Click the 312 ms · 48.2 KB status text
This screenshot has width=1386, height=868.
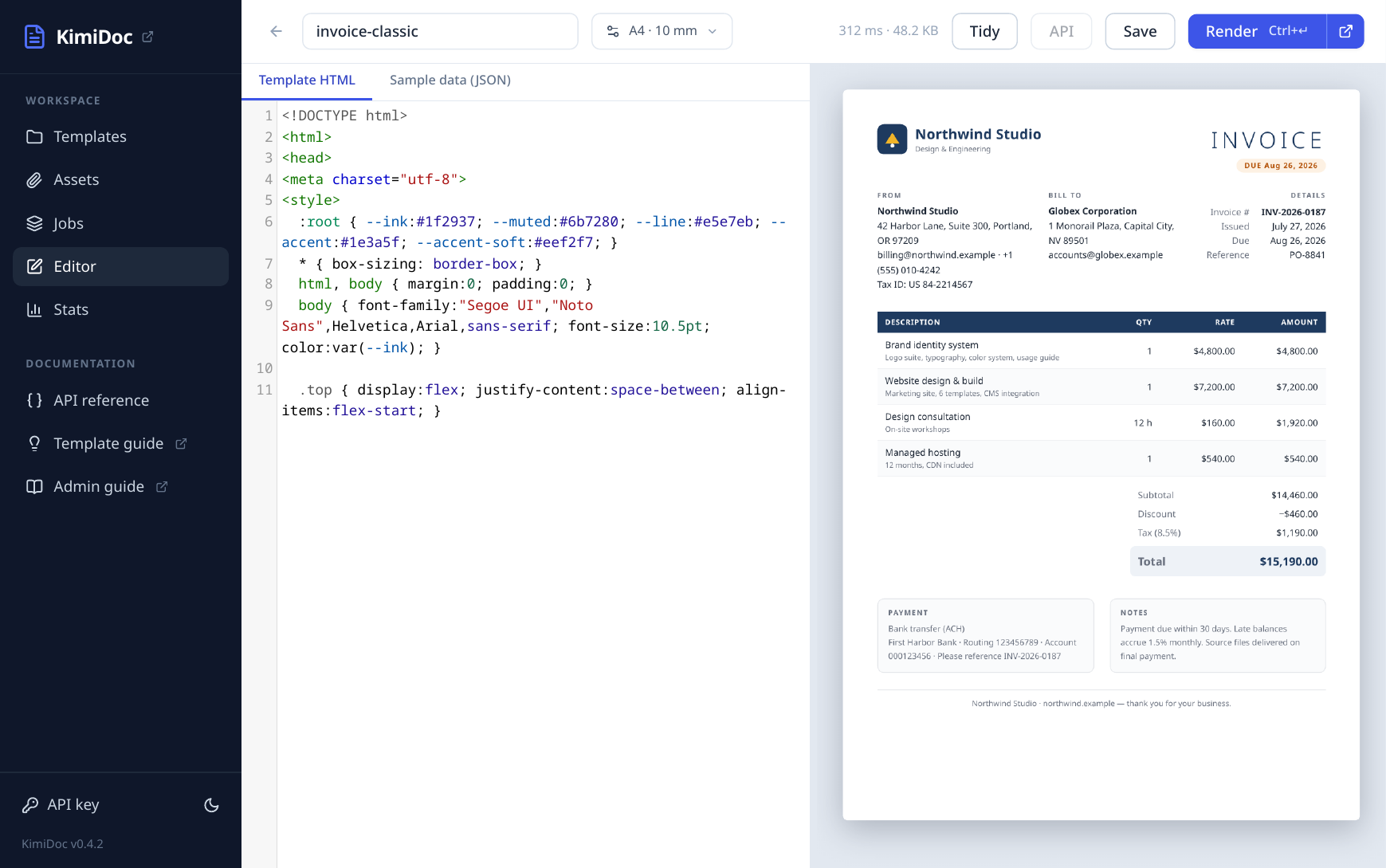tap(888, 31)
